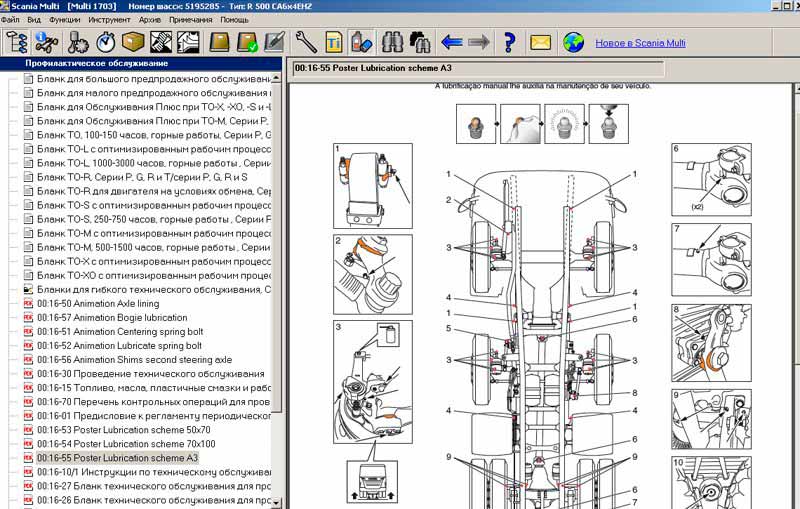Image resolution: width=800 pixels, height=509 pixels.
Task: Select '00:16-51 Animation Centering spring bolt'
Action: (120, 332)
